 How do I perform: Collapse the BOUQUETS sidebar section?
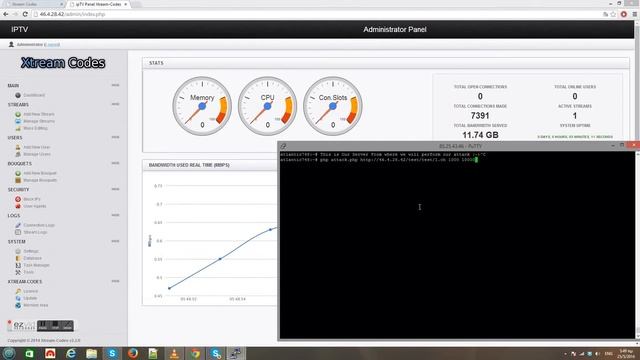point(116,163)
